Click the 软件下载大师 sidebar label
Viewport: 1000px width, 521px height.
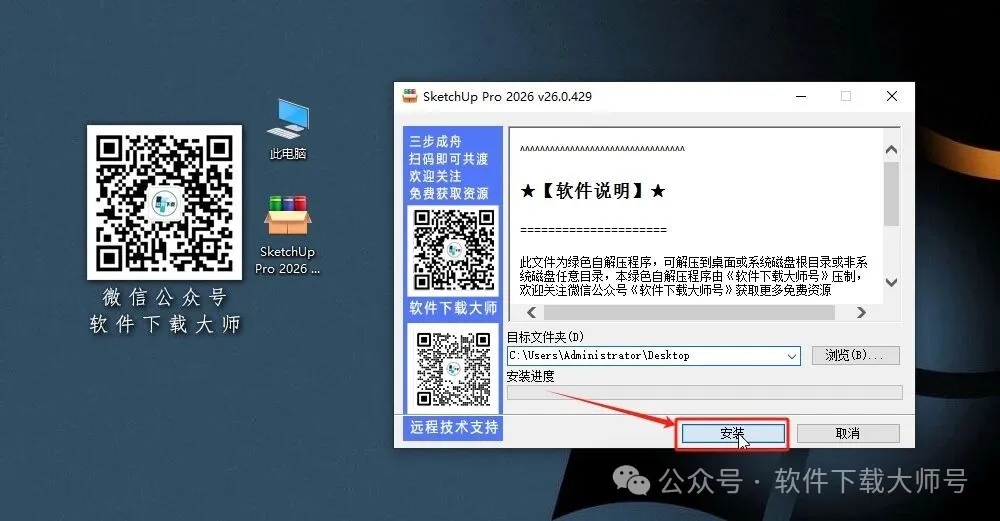pyautogui.click(x=453, y=309)
